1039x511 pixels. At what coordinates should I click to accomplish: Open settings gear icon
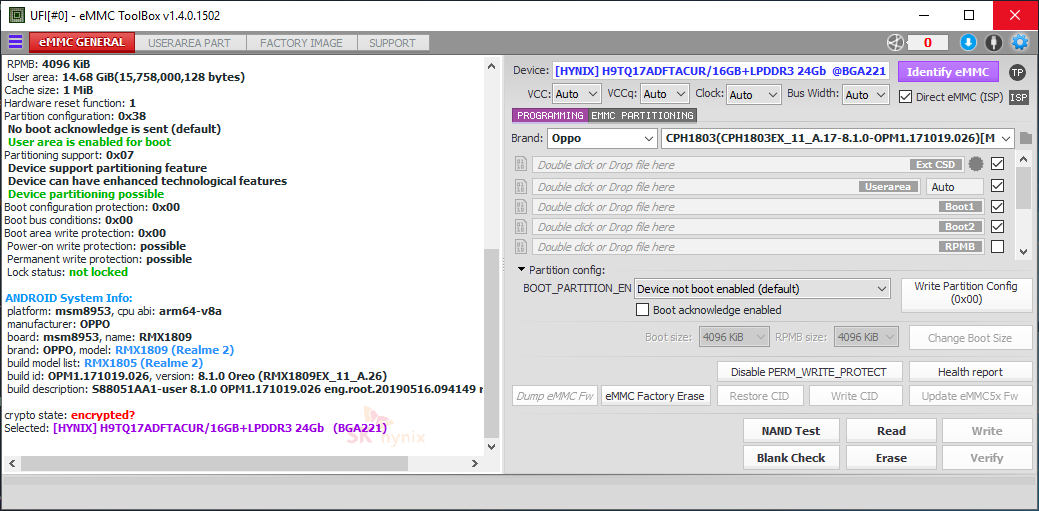click(x=1019, y=42)
